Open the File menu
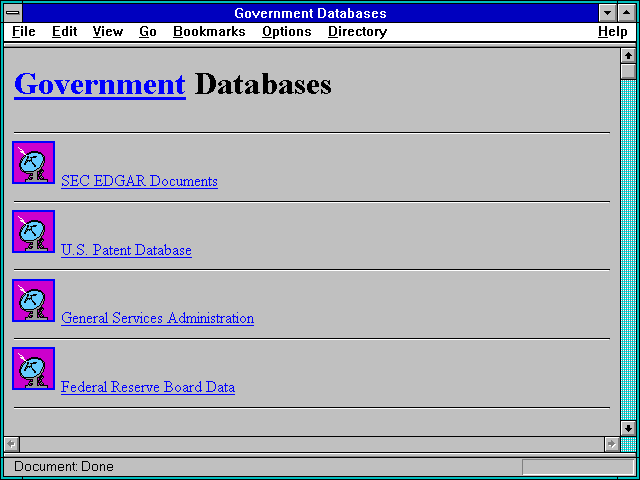The image size is (640, 480). click(24, 32)
